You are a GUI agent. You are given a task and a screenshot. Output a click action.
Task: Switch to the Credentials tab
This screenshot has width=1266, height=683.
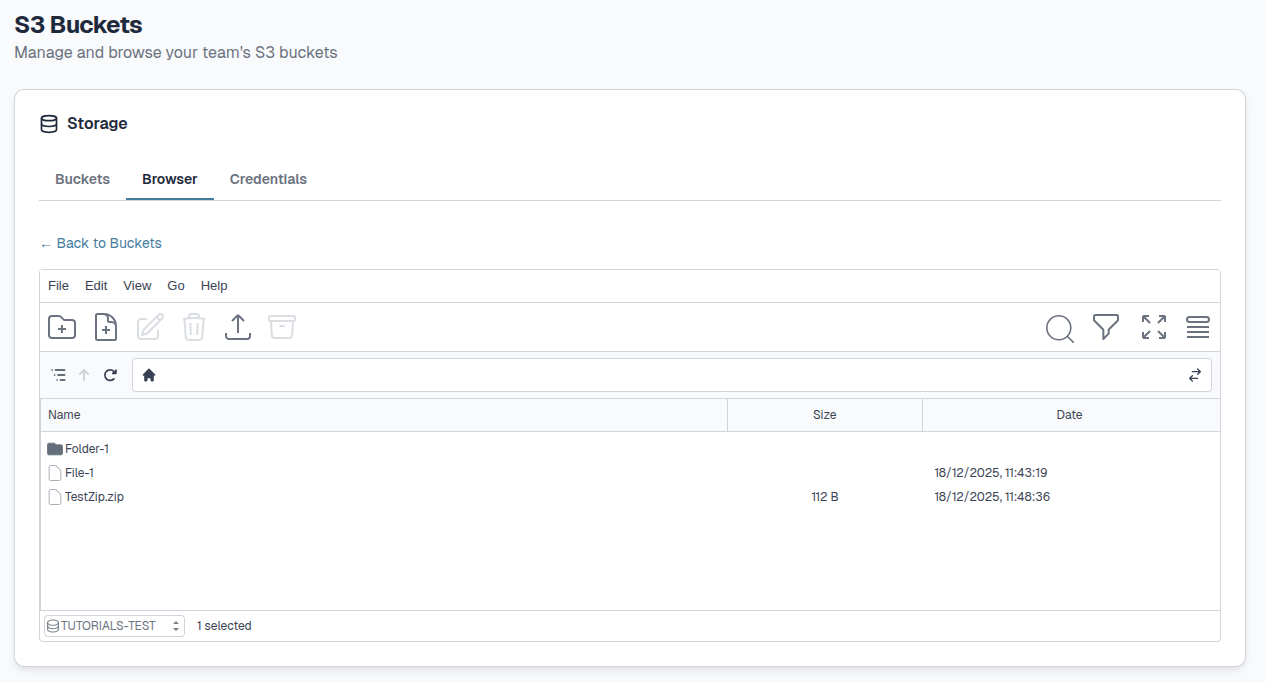pyautogui.click(x=268, y=180)
